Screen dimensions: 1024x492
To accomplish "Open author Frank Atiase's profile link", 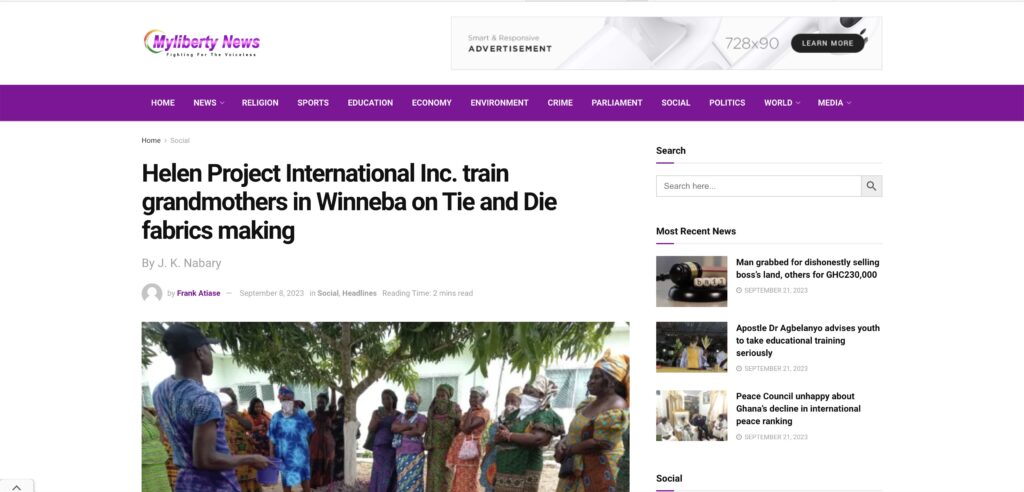I will click(198, 293).
